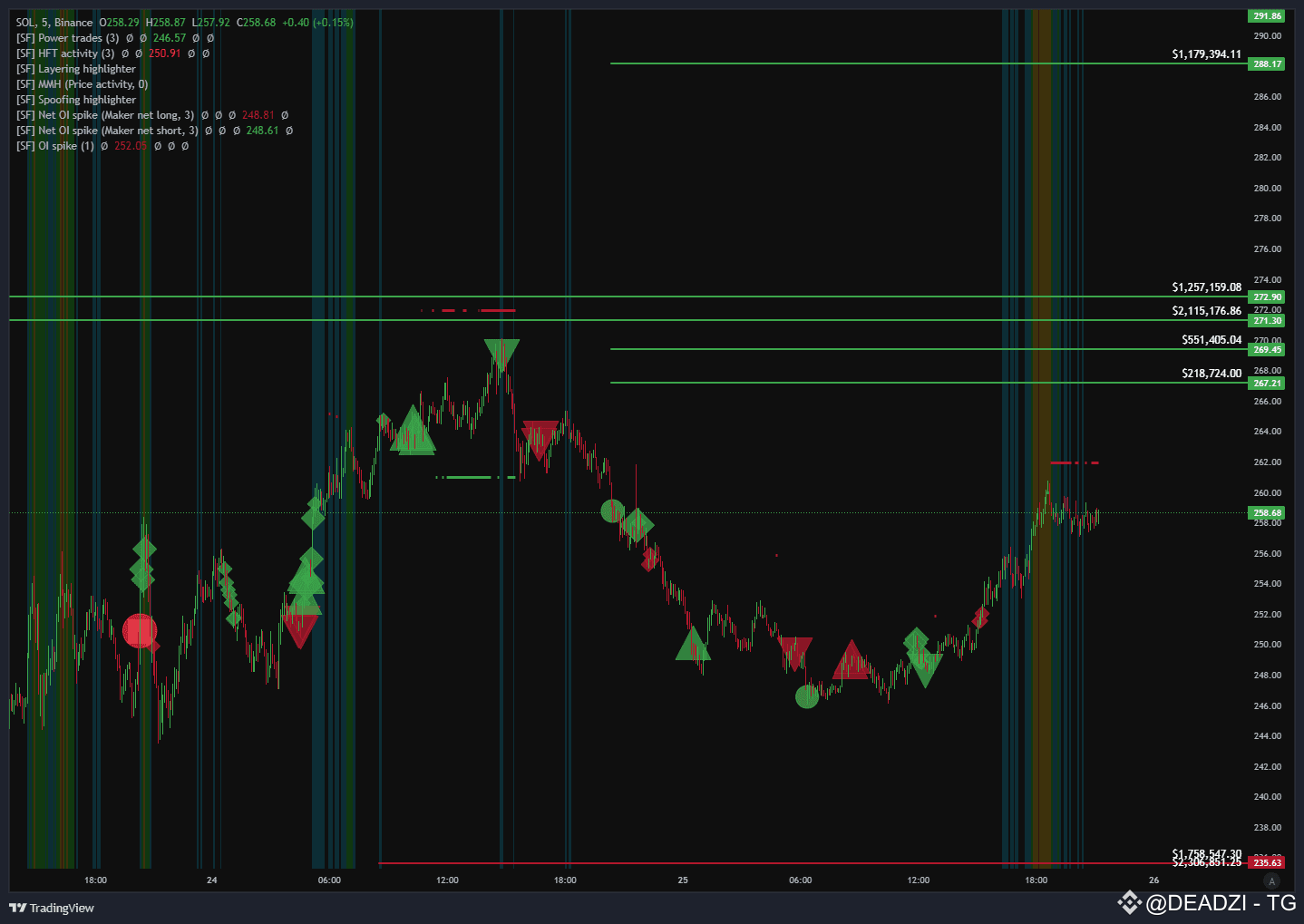Click the HFT activity value 250.91
1304x924 pixels.
tap(165, 53)
